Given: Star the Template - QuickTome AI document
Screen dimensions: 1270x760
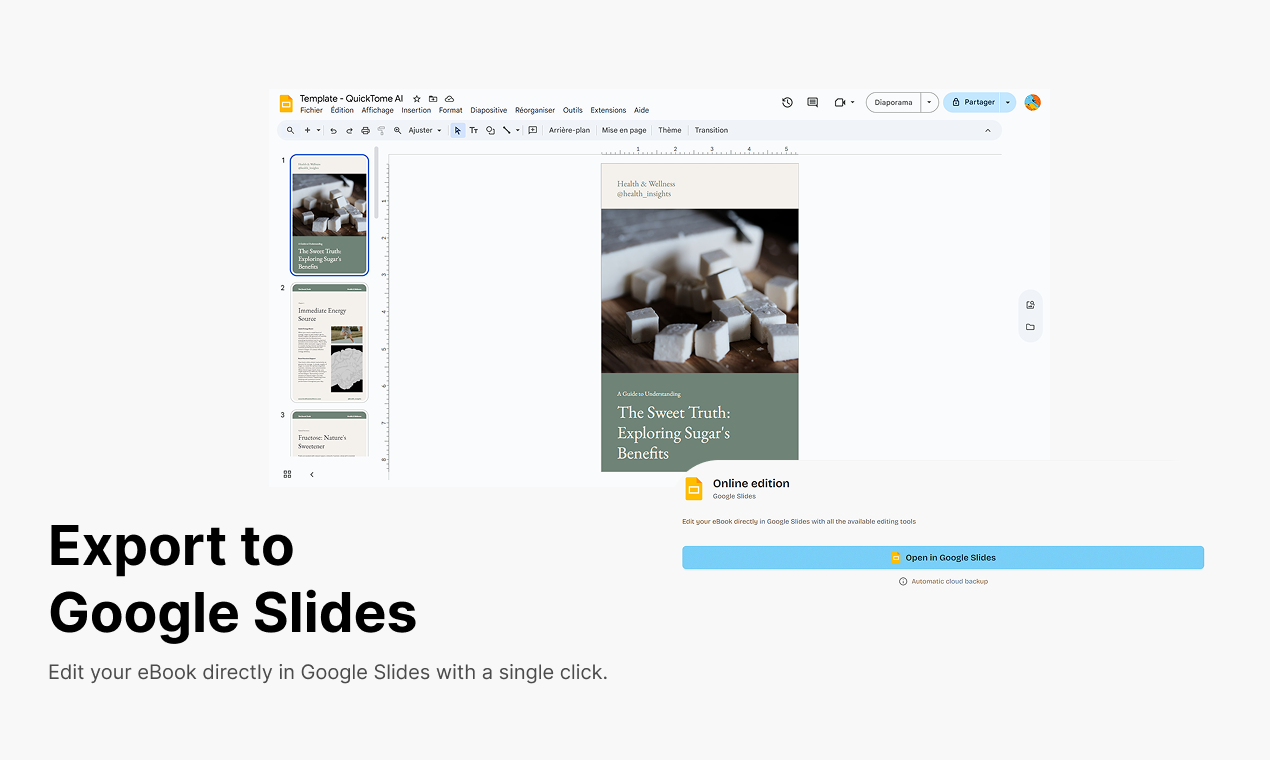Looking at the screenshot, I should pyautogui.click(x=417, y=99).
